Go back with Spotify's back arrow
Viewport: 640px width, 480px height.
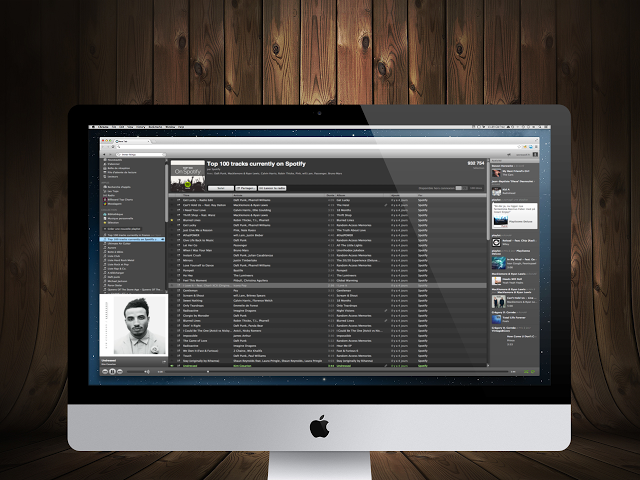pyautogui.click(x=104, y=155)
